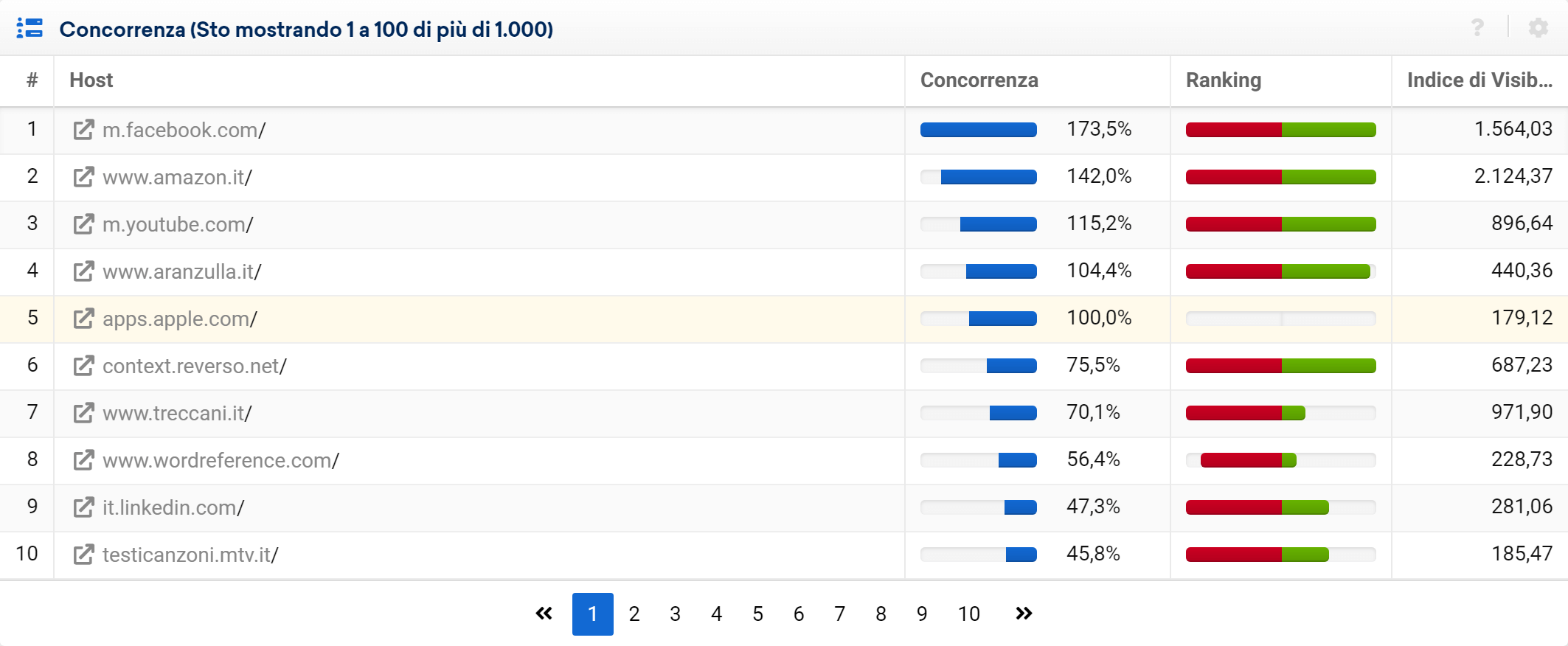The image size is (1568, 646).
Task: Click the help question mark icon
Action: pyautogui.click(x=1477, y=28)
